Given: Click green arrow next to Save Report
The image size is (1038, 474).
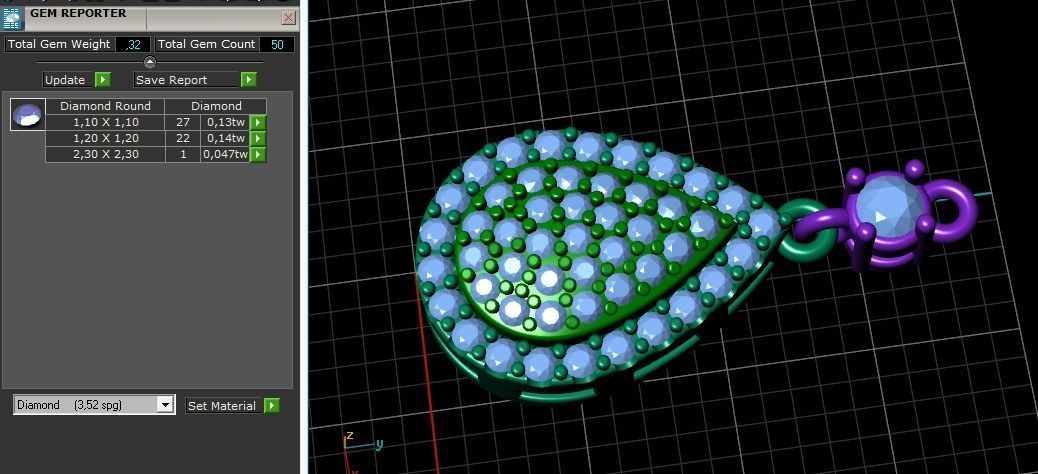Looking at the screenshot, I should [248, 80].
